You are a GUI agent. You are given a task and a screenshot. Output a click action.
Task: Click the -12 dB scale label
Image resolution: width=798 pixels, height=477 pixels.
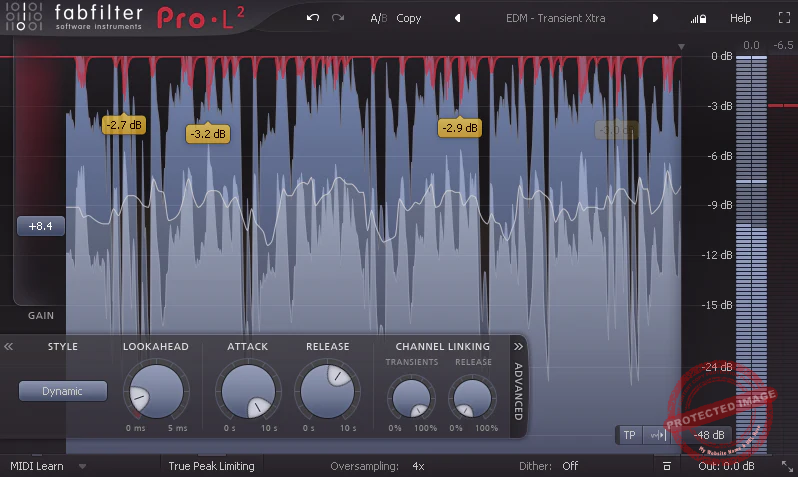point(717,255)
